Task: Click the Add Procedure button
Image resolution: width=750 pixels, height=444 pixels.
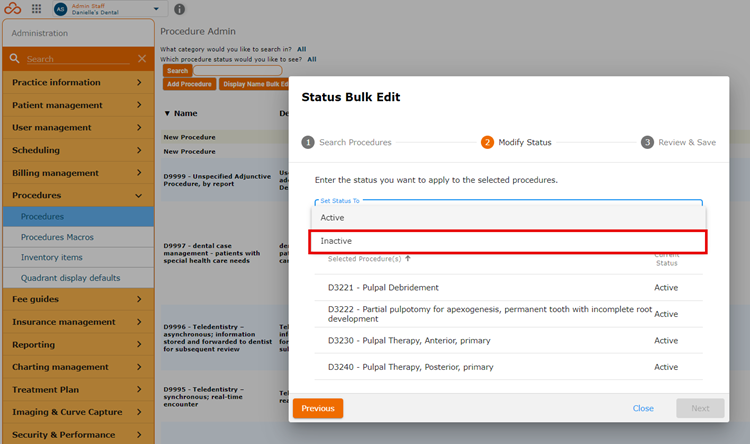Action: (189, 84)
